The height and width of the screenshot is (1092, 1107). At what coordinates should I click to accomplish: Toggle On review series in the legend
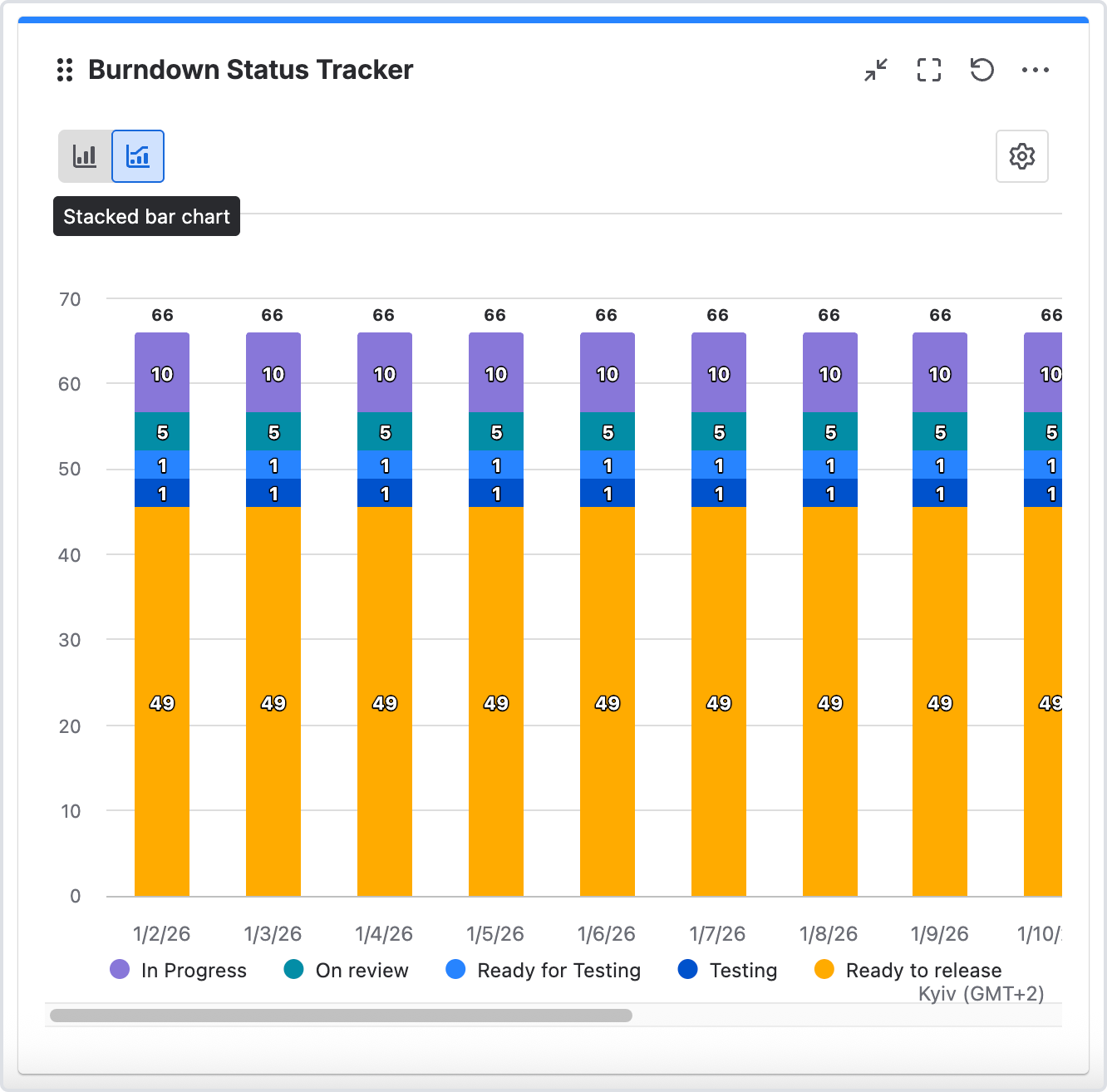pyautogui.click(x=362, y=971)
